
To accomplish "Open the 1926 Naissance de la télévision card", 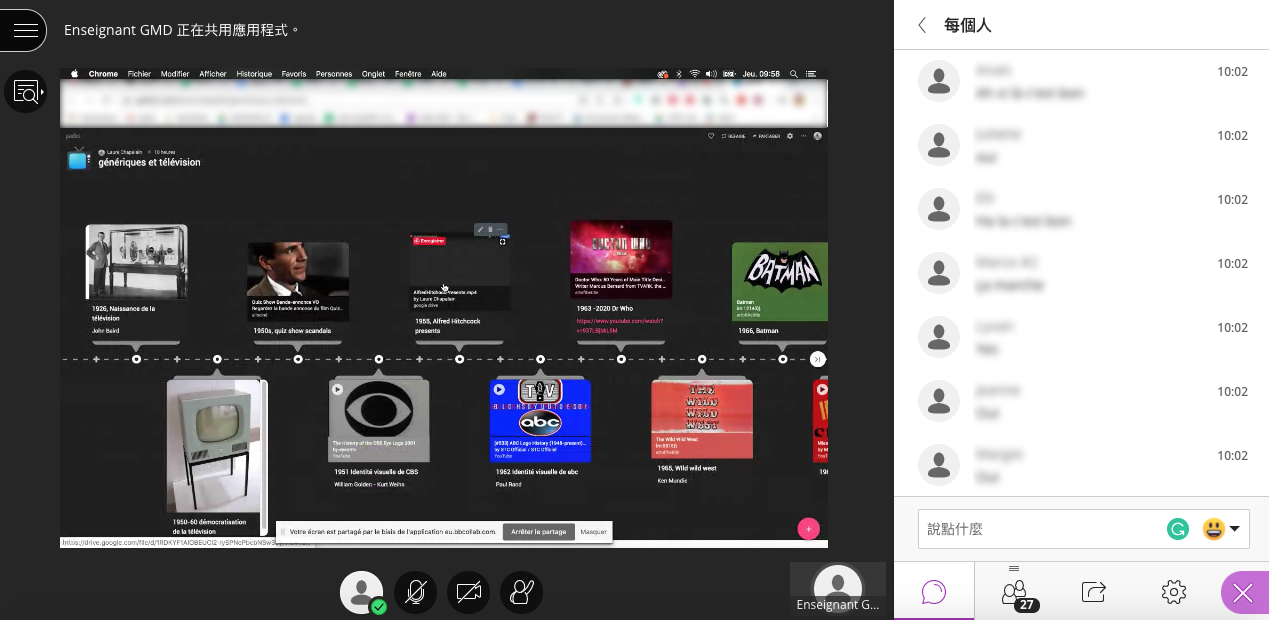I will click(x=136, y=262).
